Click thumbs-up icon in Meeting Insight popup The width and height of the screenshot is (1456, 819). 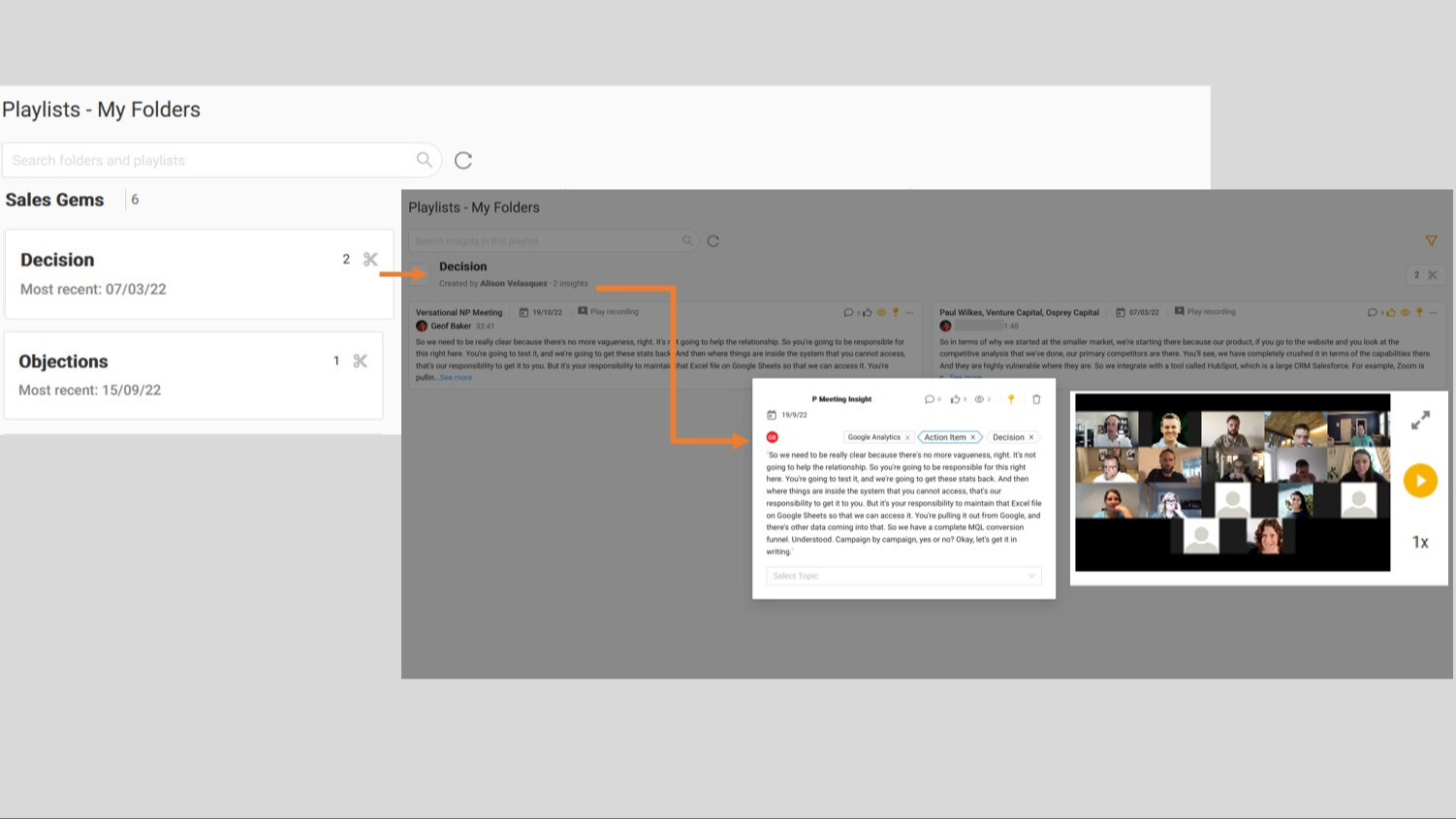click(x=956, y=399)
